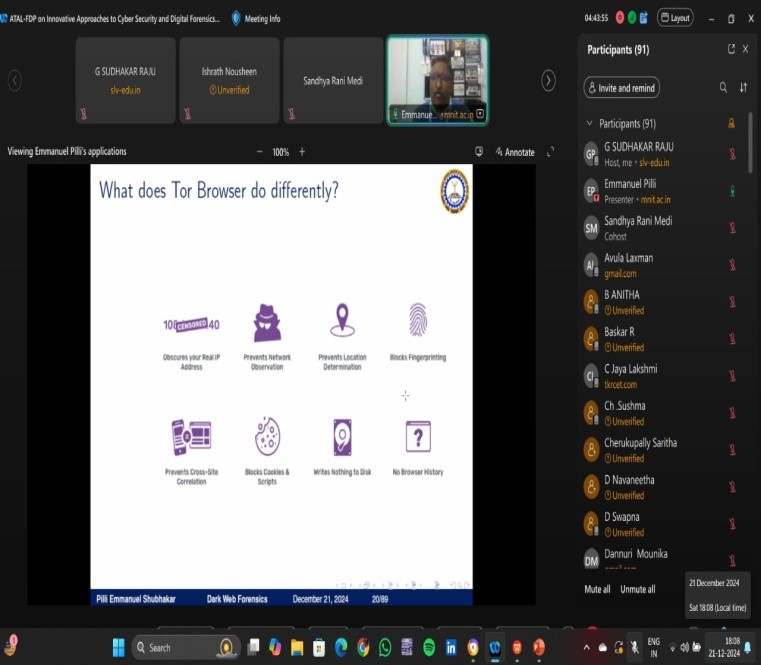Screen dimensions: 761x665
Task: Click the shared screen options icon left of Annotate
Action: 479,152
